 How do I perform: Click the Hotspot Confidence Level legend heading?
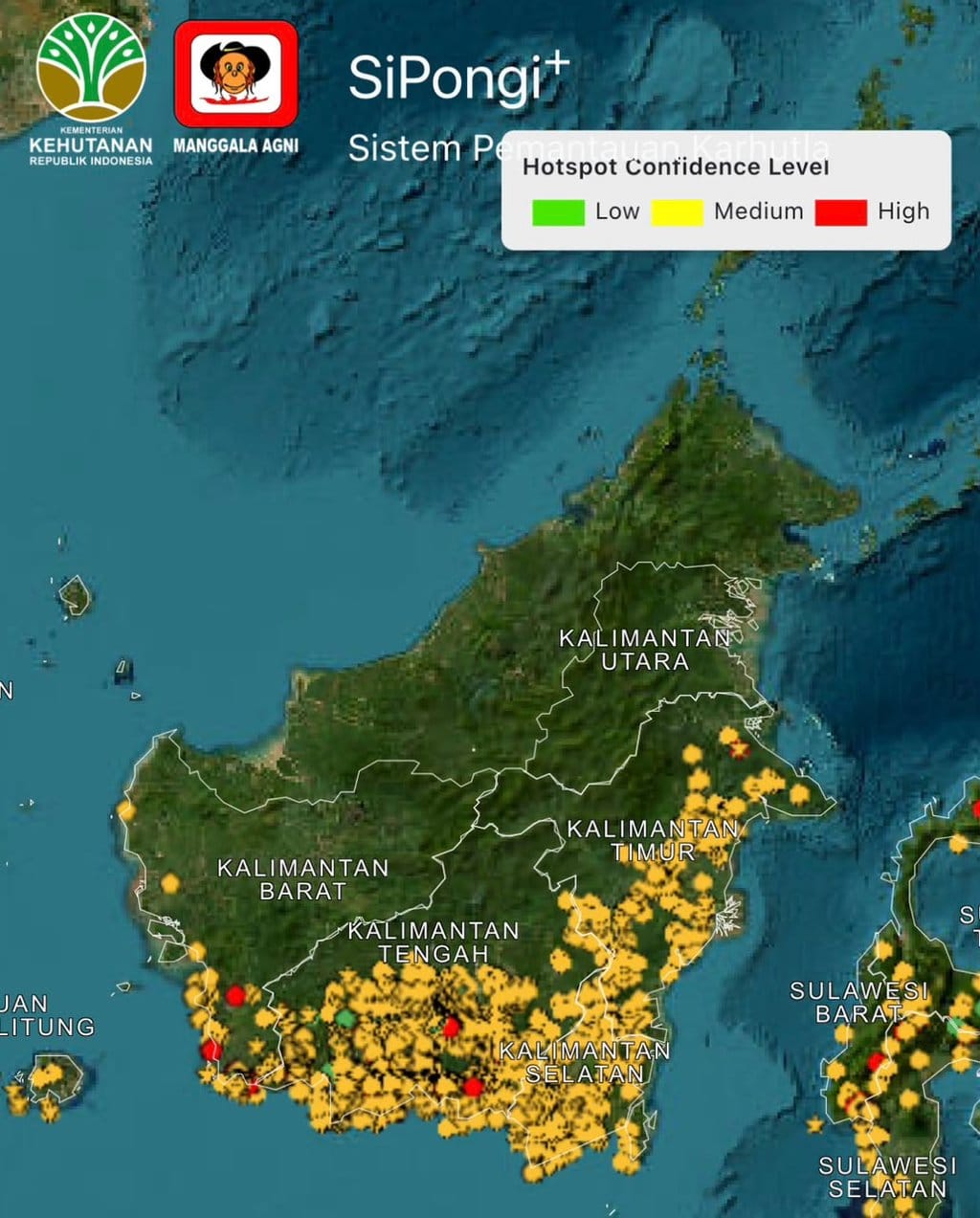tap(676, 166)
